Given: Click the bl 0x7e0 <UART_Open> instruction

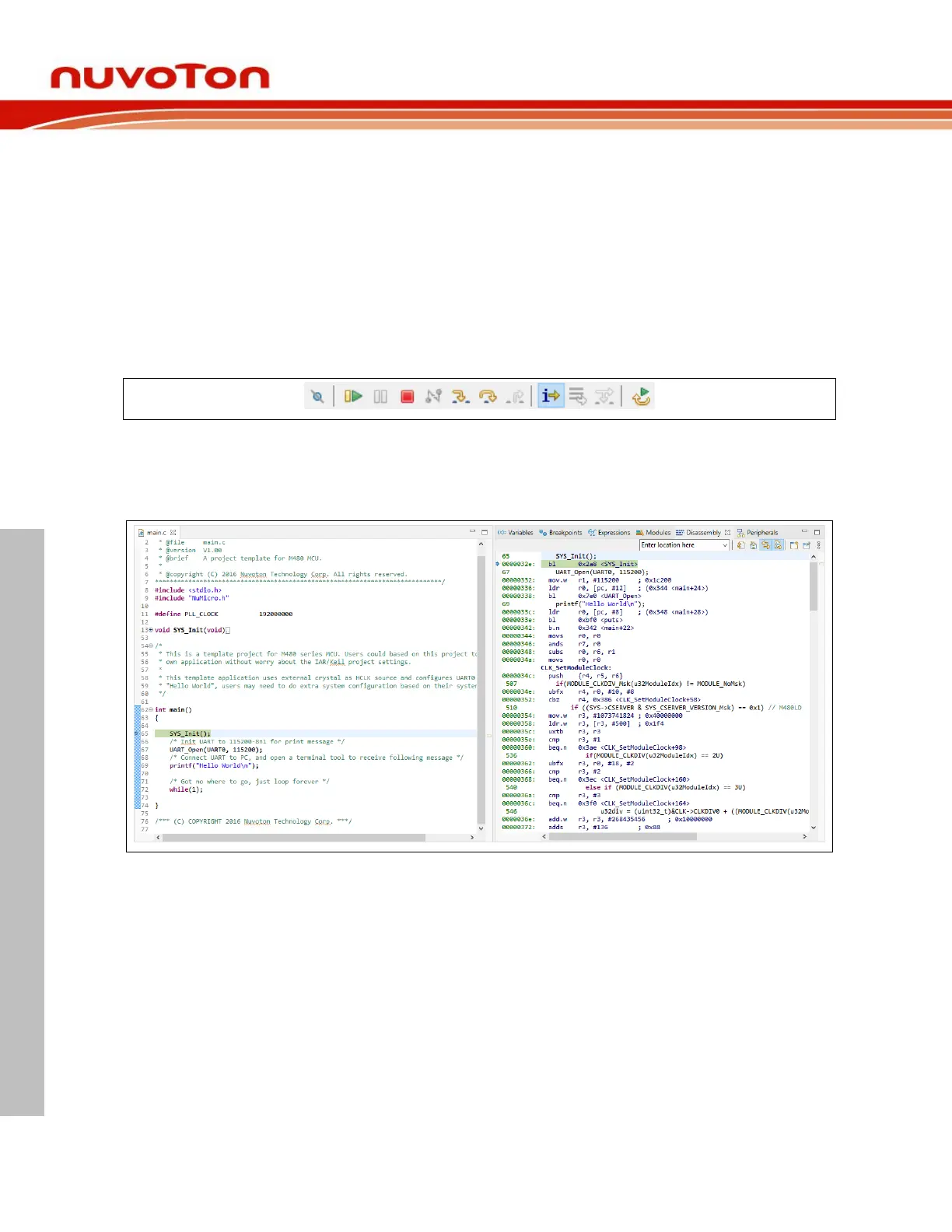Looking at the screenshot, I should pos(595,596).
